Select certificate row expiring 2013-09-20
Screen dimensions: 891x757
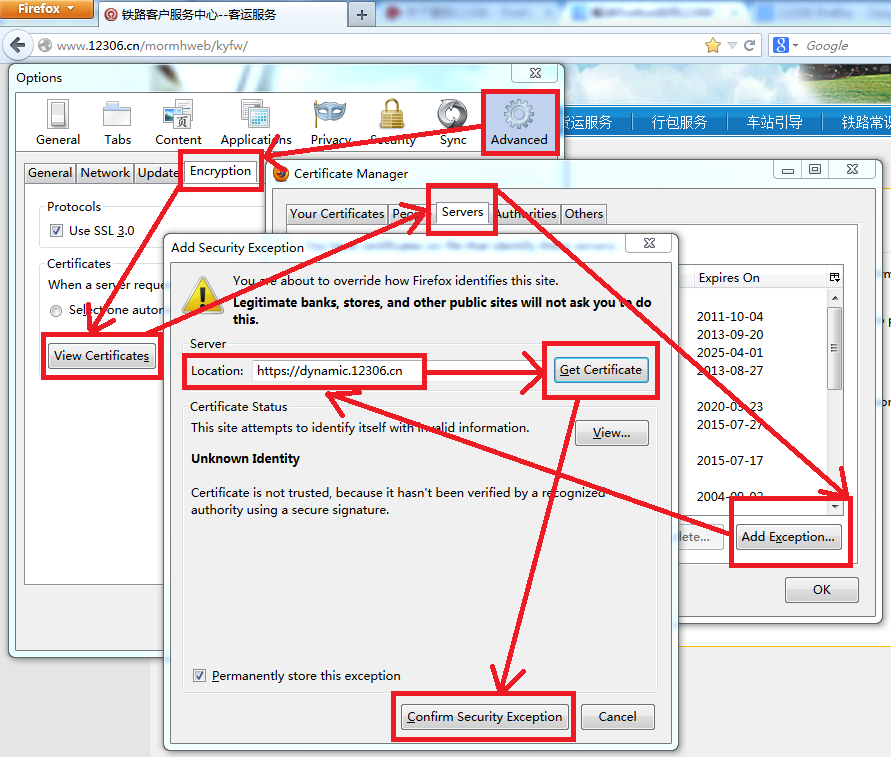730,335
